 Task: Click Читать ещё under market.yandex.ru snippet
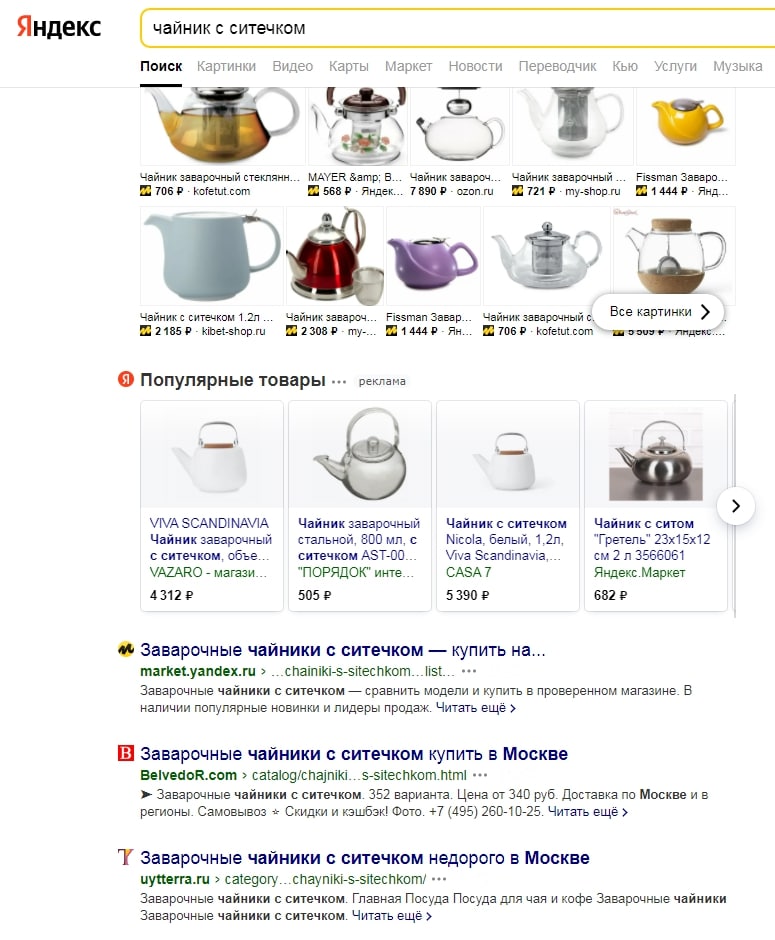pyautogui.click(x=475, y=708)
